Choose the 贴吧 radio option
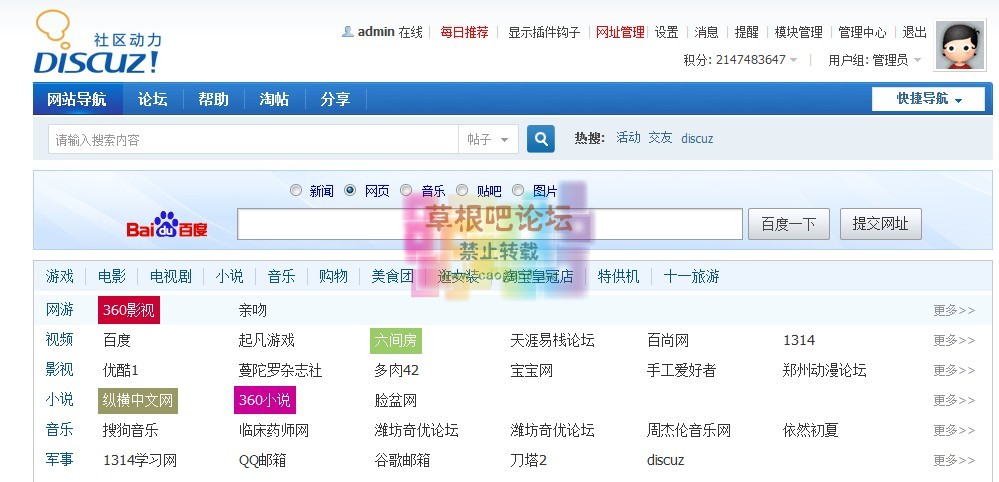 [462, 190]
